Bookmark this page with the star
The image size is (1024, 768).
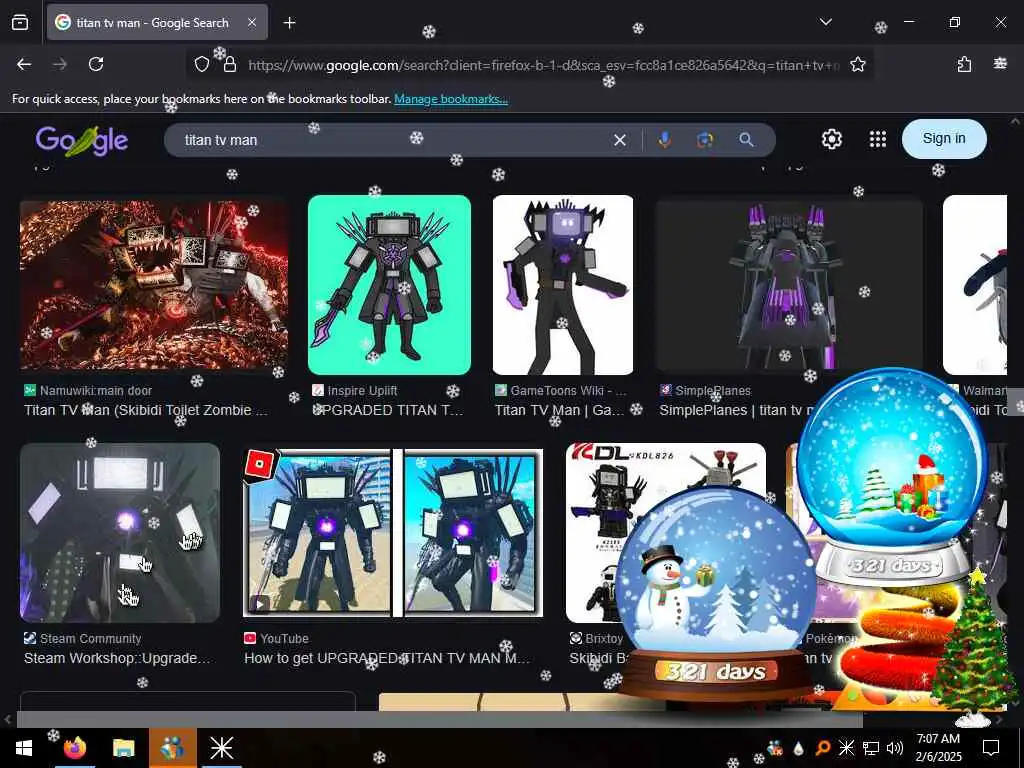click(x=858, y=64)
